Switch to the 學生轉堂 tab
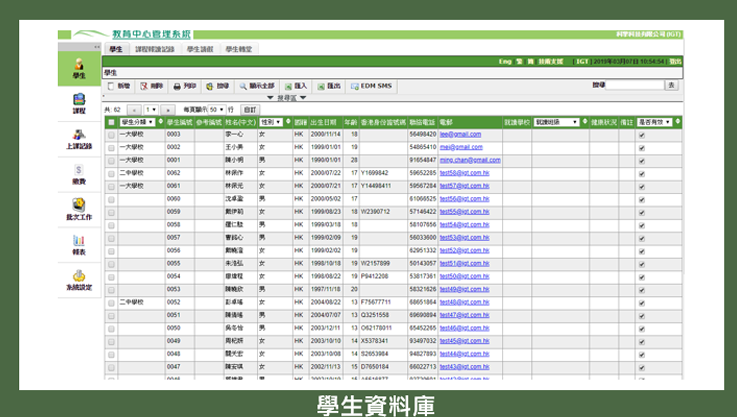Image resolution: width=737 pixels, height=417 pixels. tap(238, 49)
